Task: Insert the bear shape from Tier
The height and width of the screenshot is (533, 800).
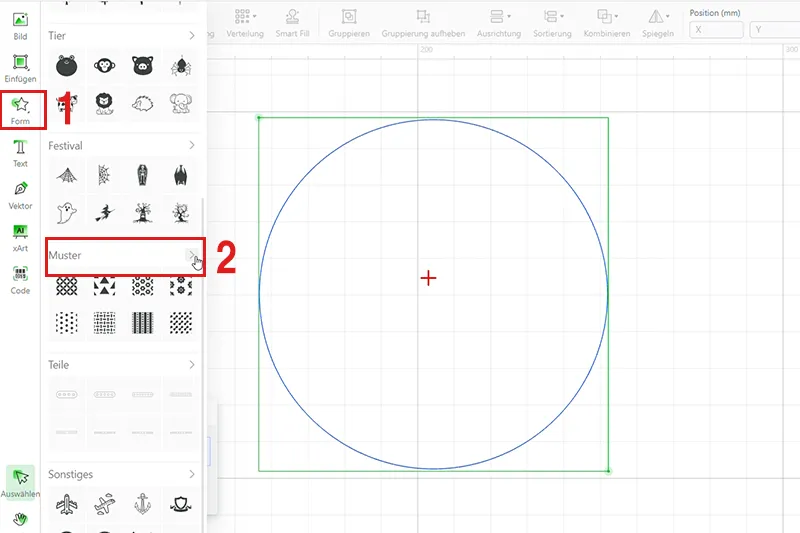Action: (67, 66)
